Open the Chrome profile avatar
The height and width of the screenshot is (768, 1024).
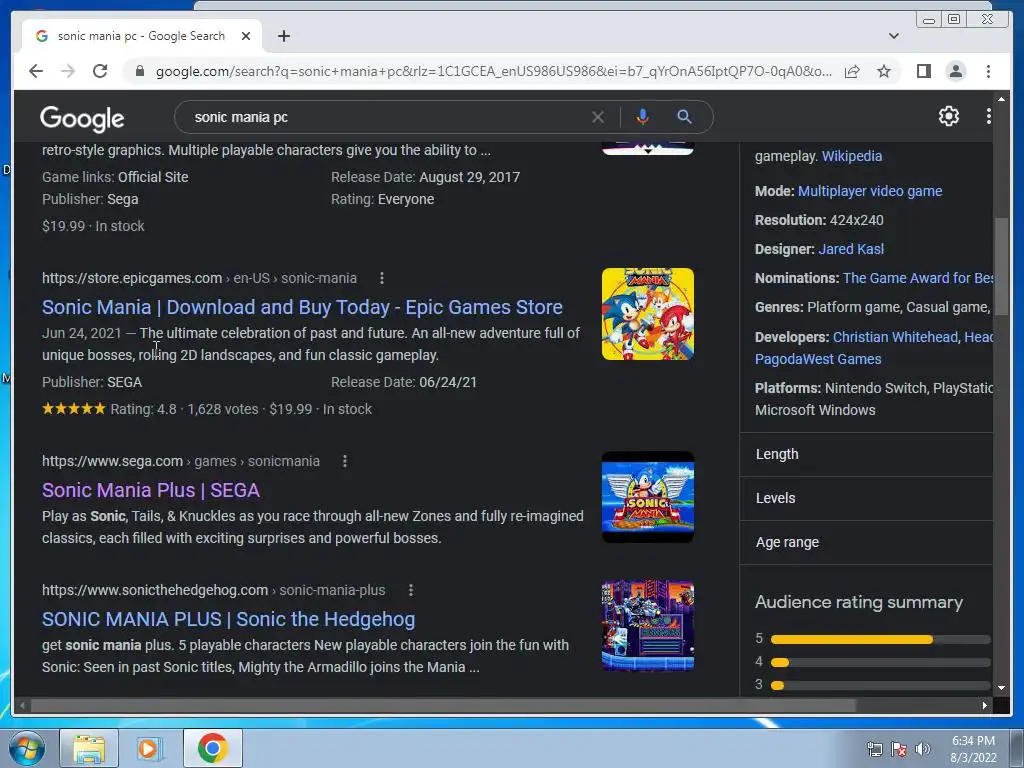tap(955, 71)
